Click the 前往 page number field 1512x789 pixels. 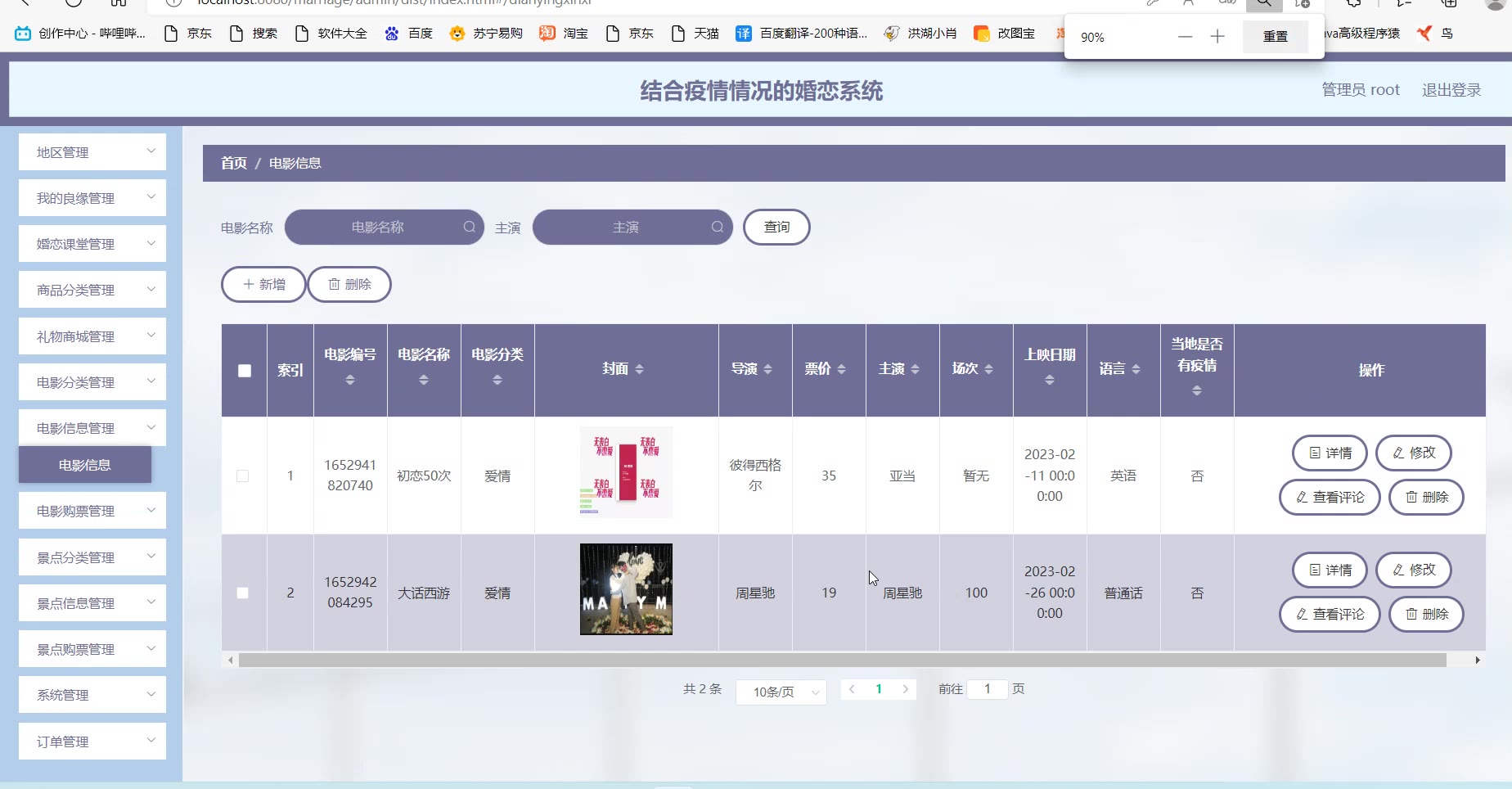click(988, 689)
